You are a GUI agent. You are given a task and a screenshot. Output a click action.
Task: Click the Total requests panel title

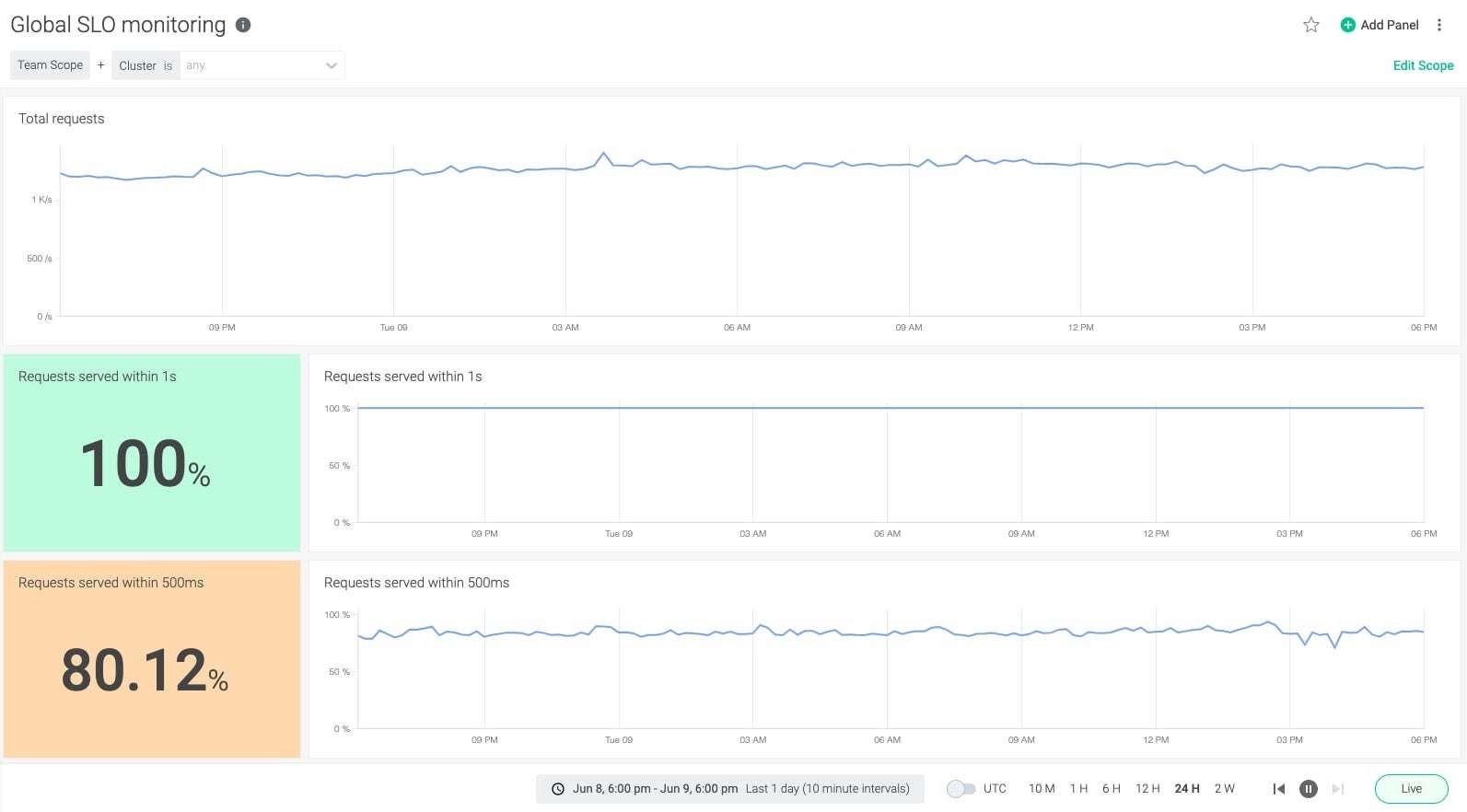point(62,119)
